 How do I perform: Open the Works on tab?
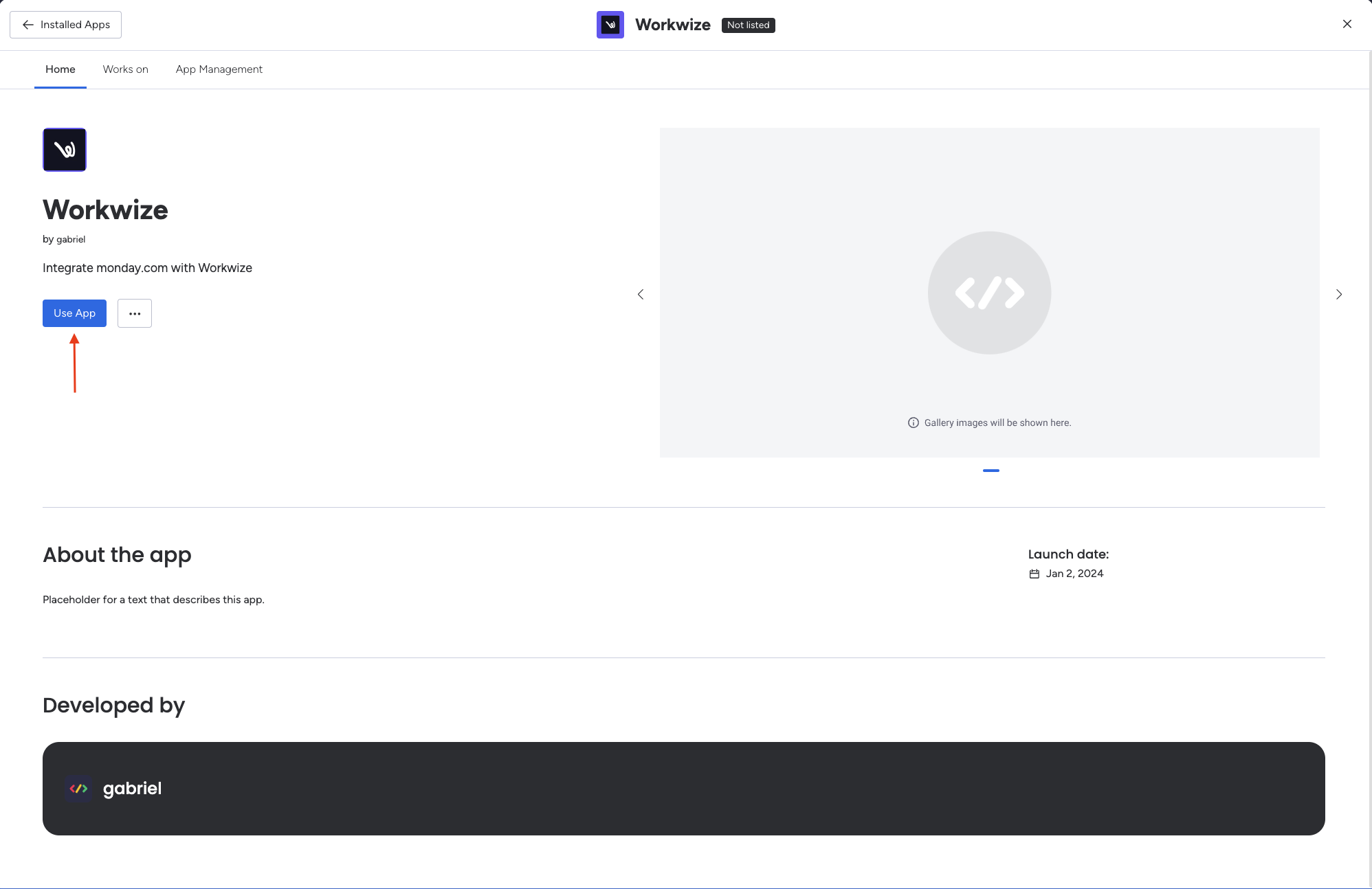pyautogui.click(x=126, y=69)
